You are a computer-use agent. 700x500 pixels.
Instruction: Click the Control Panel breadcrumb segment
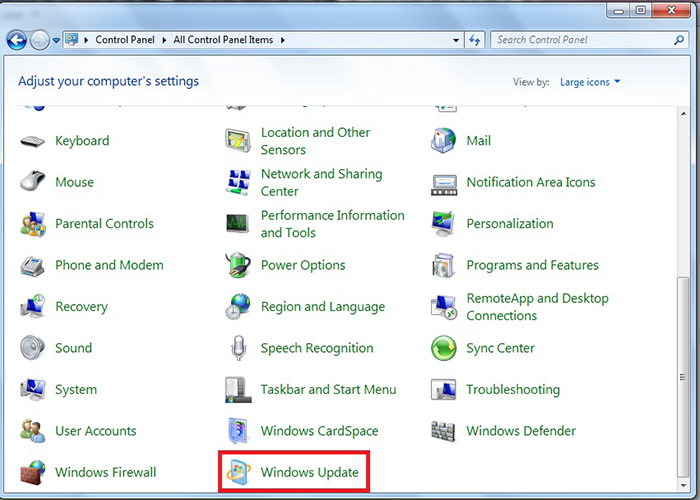pos(124,40)
